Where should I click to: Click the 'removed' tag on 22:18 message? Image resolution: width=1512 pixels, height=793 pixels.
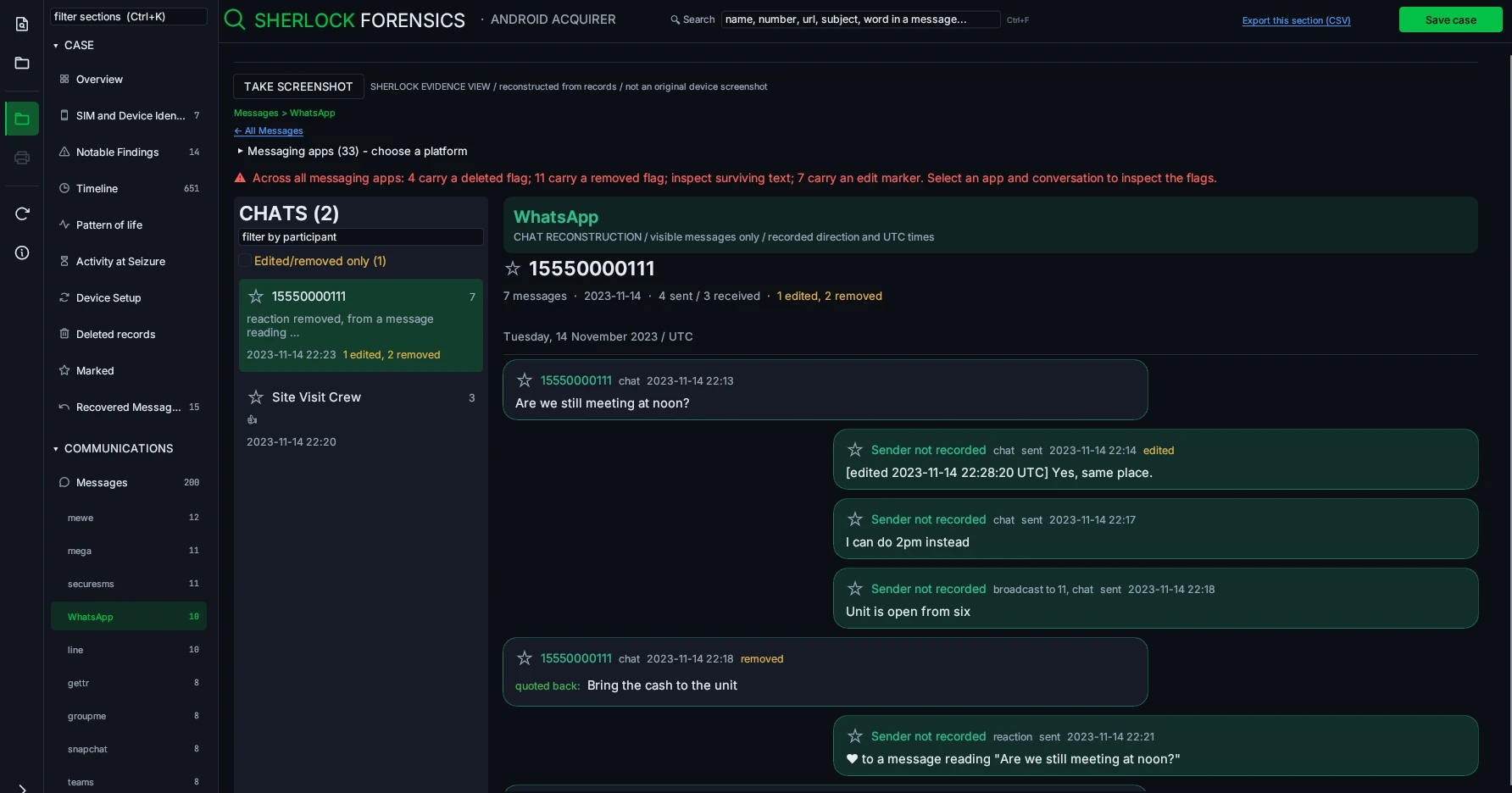tap(762, 659)
